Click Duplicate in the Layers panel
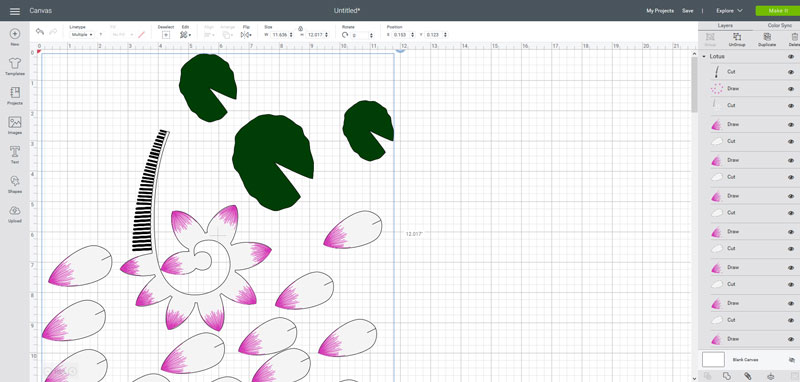800x382 pixels. 767,40
